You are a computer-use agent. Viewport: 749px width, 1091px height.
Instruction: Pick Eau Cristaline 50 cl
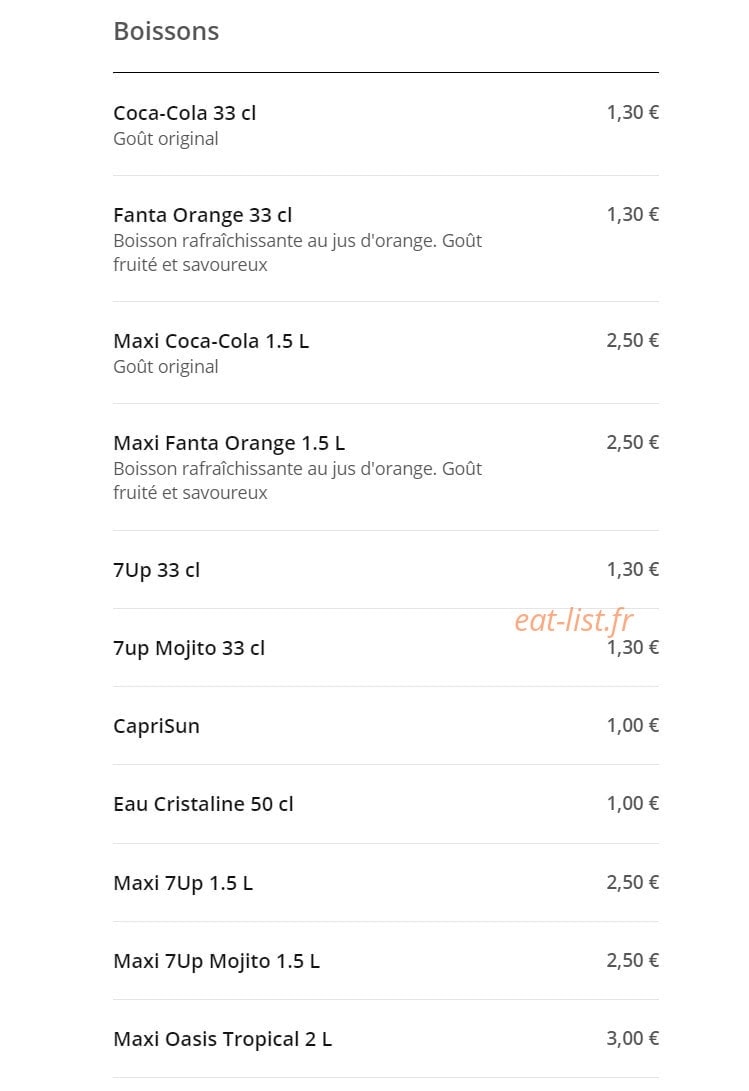tap(386, 804)
